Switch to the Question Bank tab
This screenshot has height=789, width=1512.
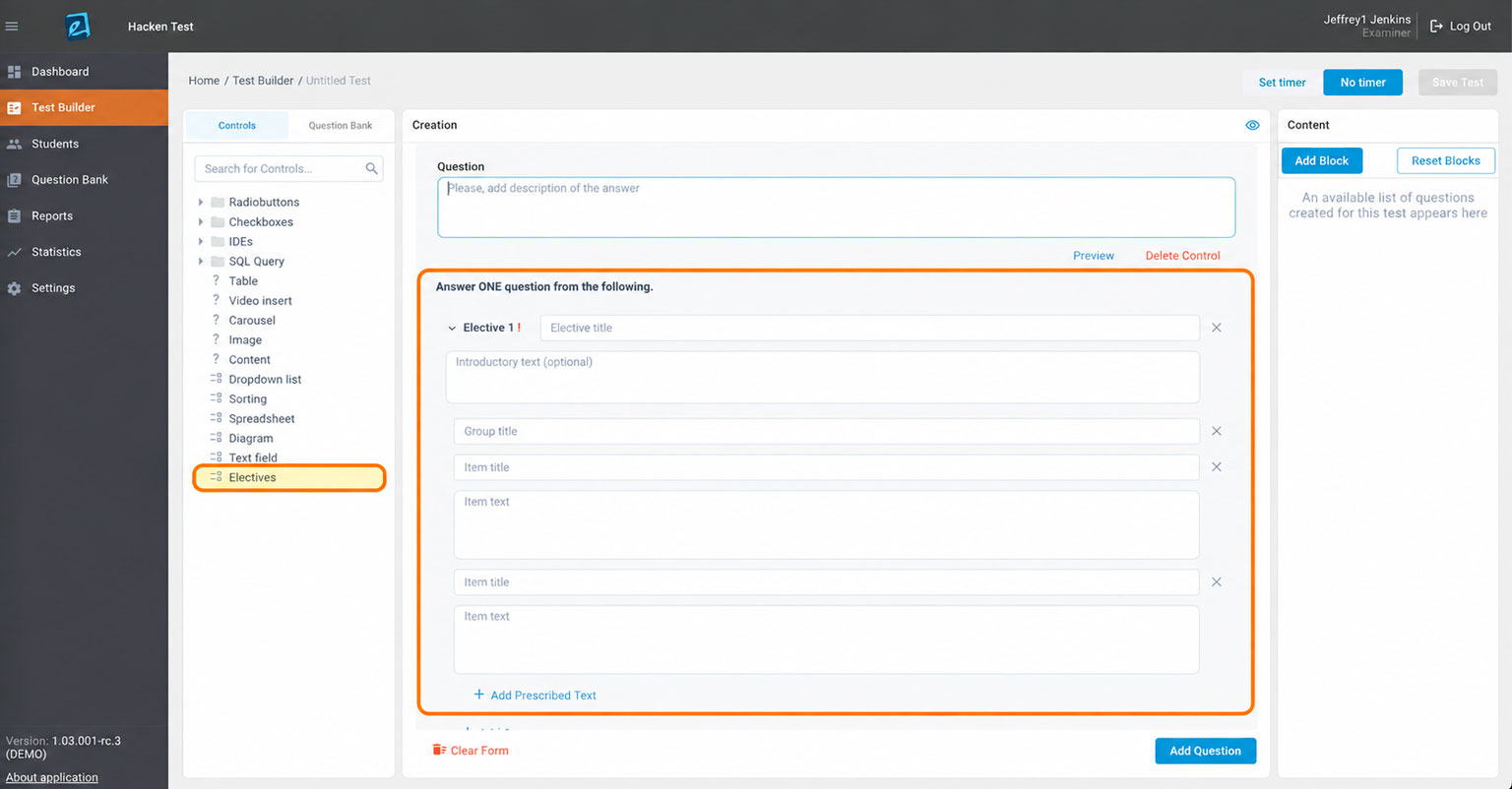coord(341,126)
